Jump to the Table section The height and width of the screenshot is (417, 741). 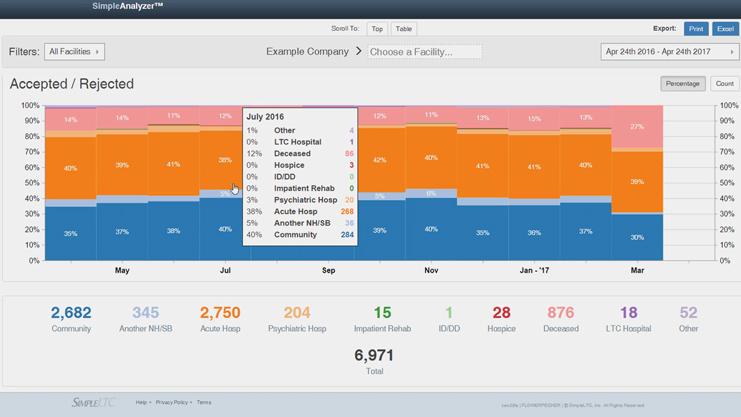tap(404, 29)
